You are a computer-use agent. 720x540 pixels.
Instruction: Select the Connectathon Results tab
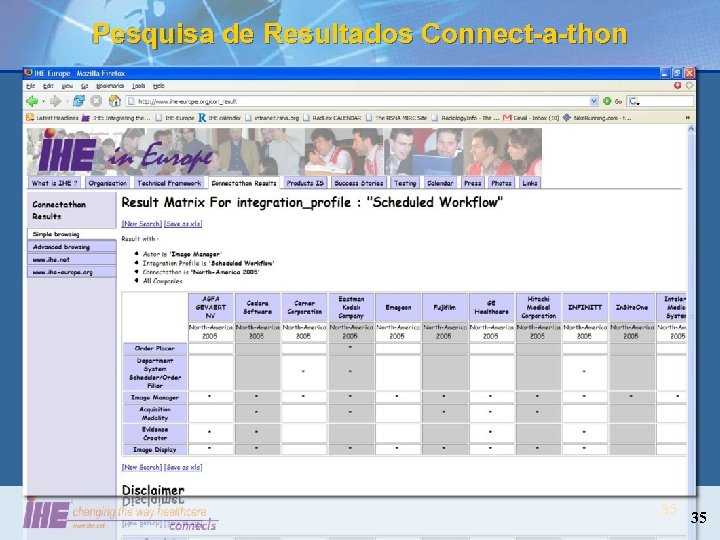point(244,183)
